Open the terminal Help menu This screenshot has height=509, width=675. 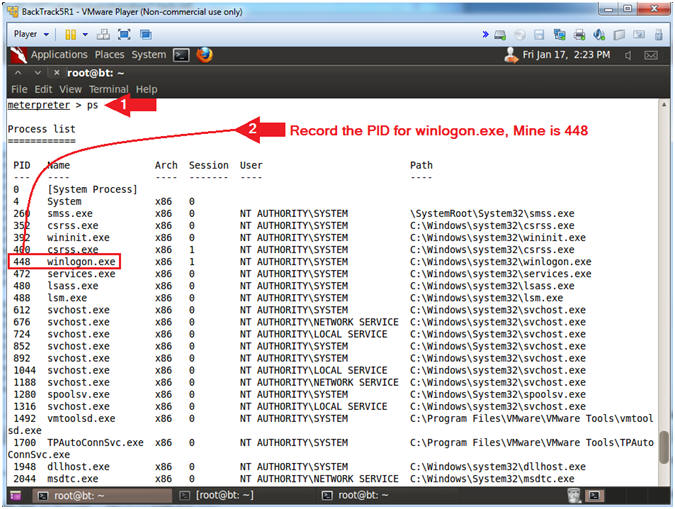pos(146,89)
